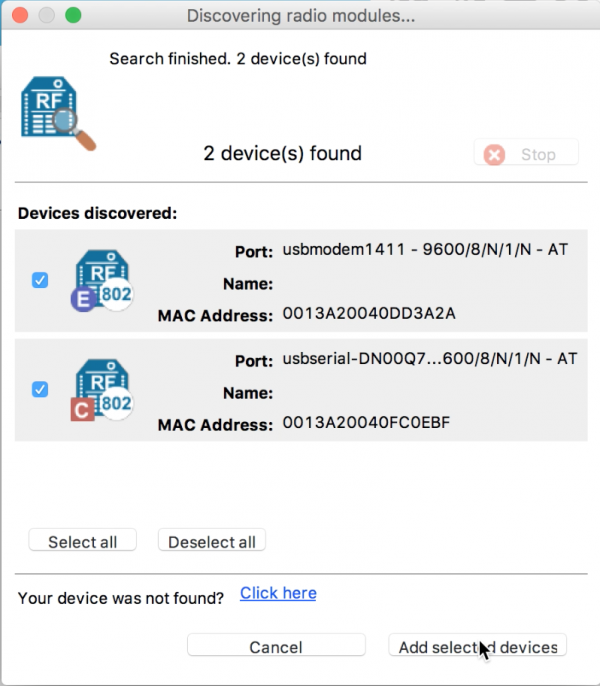Image resolution: width=600 pixels, height=686 pixels.
Task: Uncheck the usbmodem1411 device checkbox
Action: tap(40, 281)
